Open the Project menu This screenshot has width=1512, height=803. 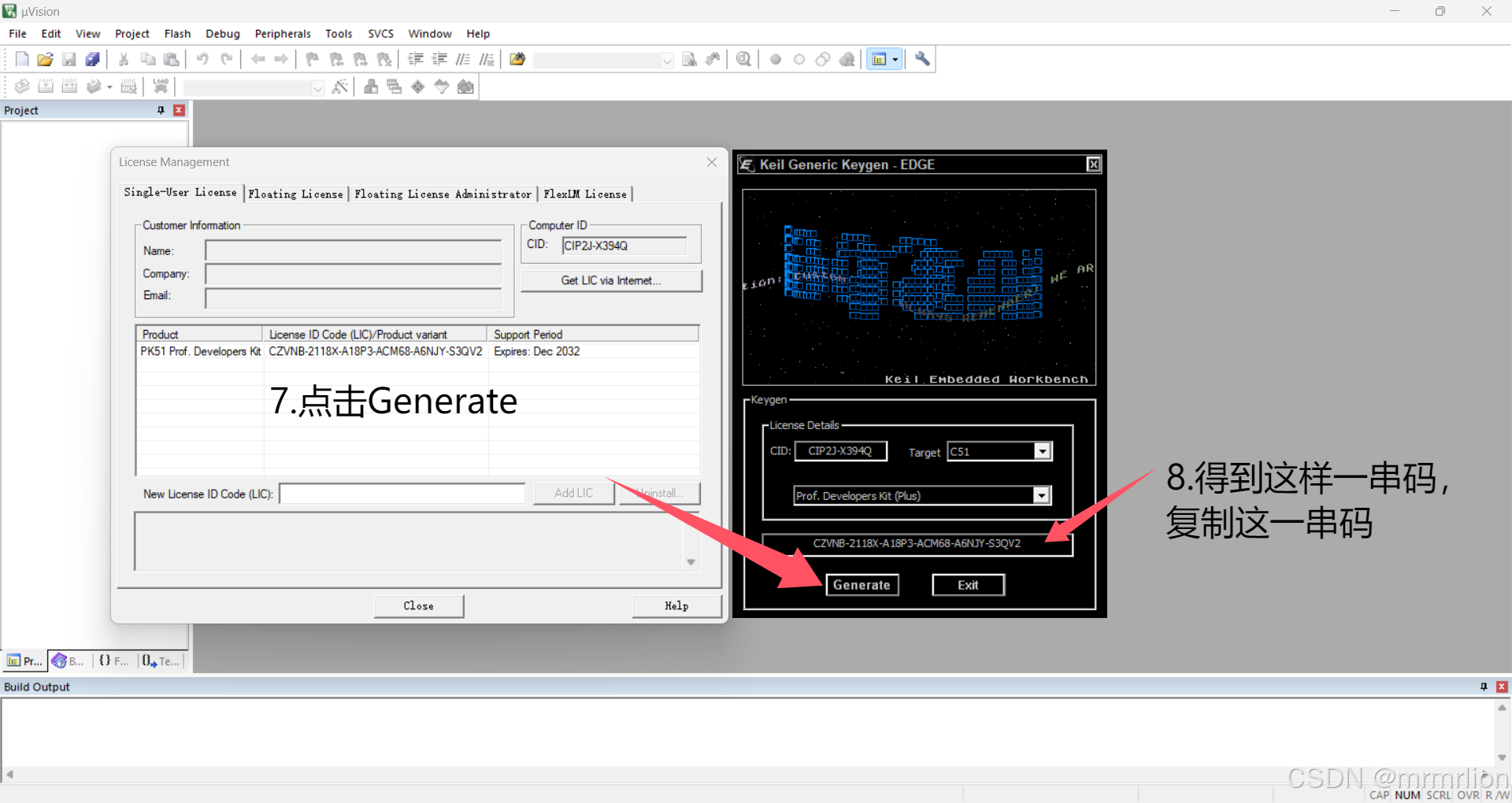(x=132, y=34)
